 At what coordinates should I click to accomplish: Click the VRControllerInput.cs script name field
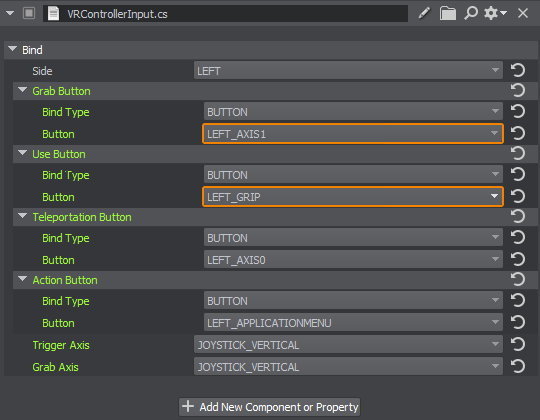coord(226,14)
